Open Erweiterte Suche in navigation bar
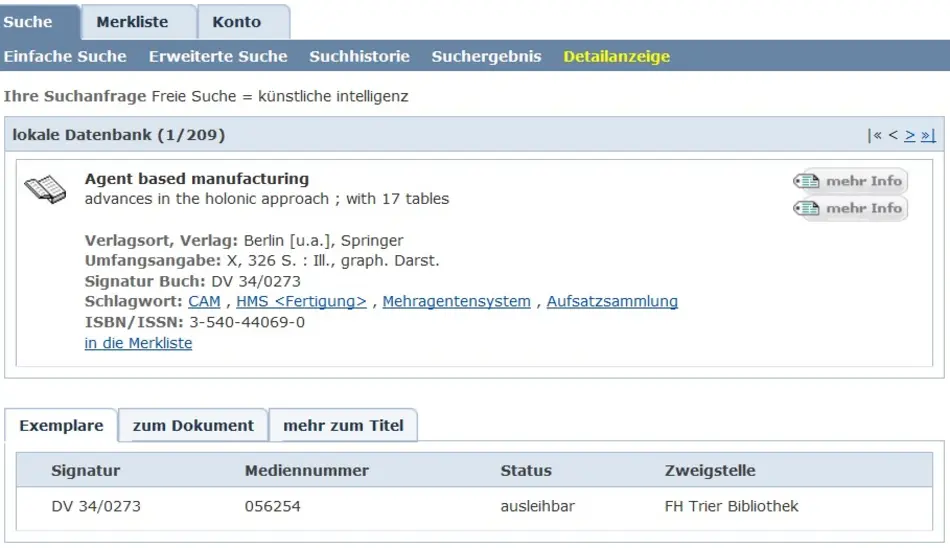Image resolution: width=950 pixels, height=548 pixels. [218, 56]
